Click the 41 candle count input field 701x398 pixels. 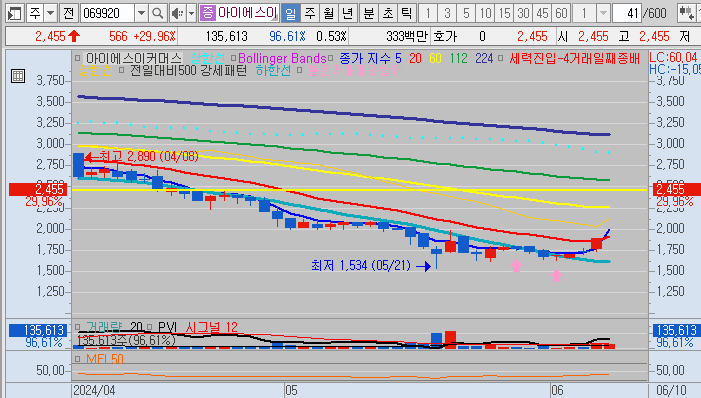click(x=626, y=13)
